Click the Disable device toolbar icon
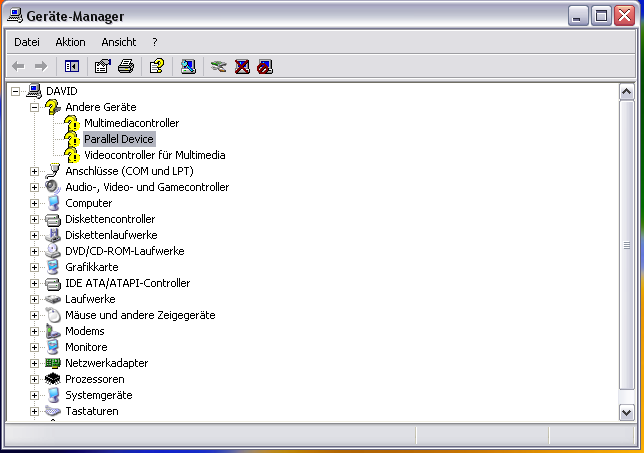The height and width of the screenshot is (453, 644). (264, 67)
